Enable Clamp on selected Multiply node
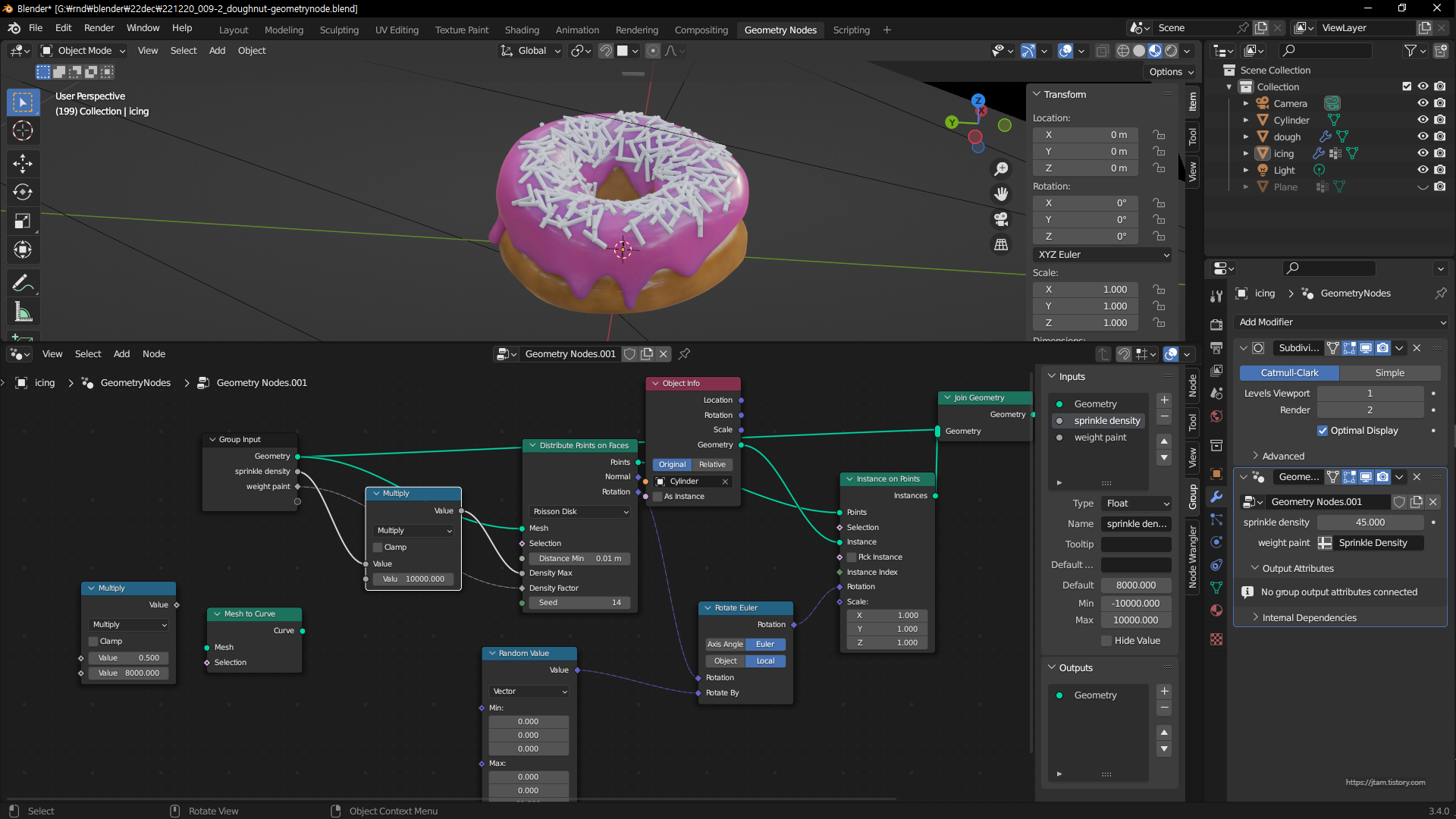1456x819 pixels. (x=378, y=547)
